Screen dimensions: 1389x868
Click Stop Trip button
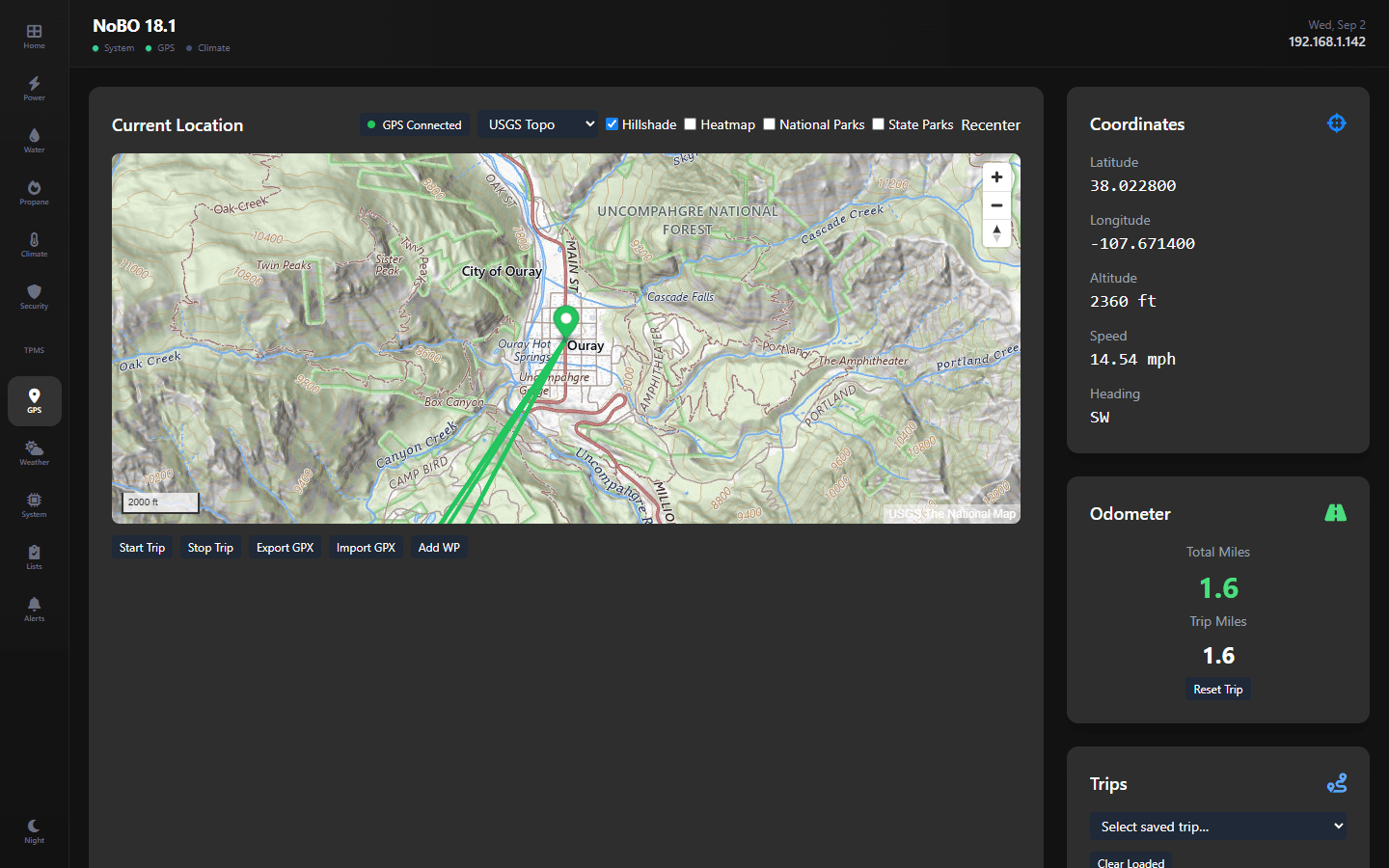point(210,548)
